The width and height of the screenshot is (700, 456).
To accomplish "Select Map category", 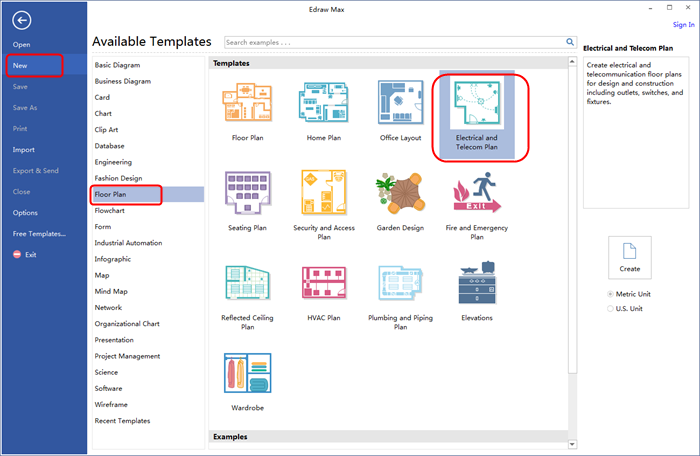I will click(x=102, y=275).
